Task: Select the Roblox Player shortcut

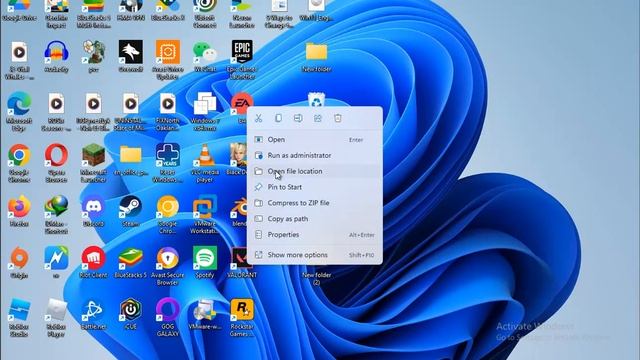Action: tap(56, 310)
